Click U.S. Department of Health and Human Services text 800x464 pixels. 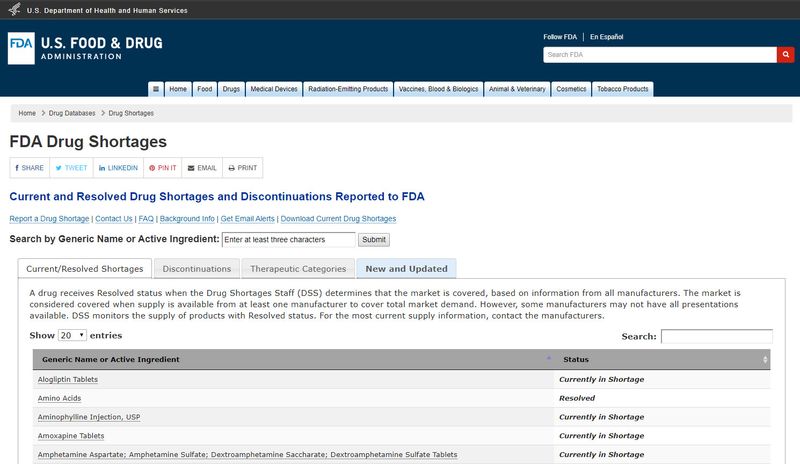pos(107,10)
